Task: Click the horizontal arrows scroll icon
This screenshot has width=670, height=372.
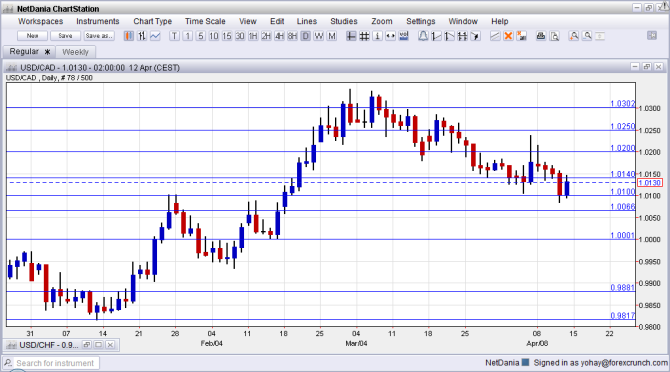Action: point(391,36)
